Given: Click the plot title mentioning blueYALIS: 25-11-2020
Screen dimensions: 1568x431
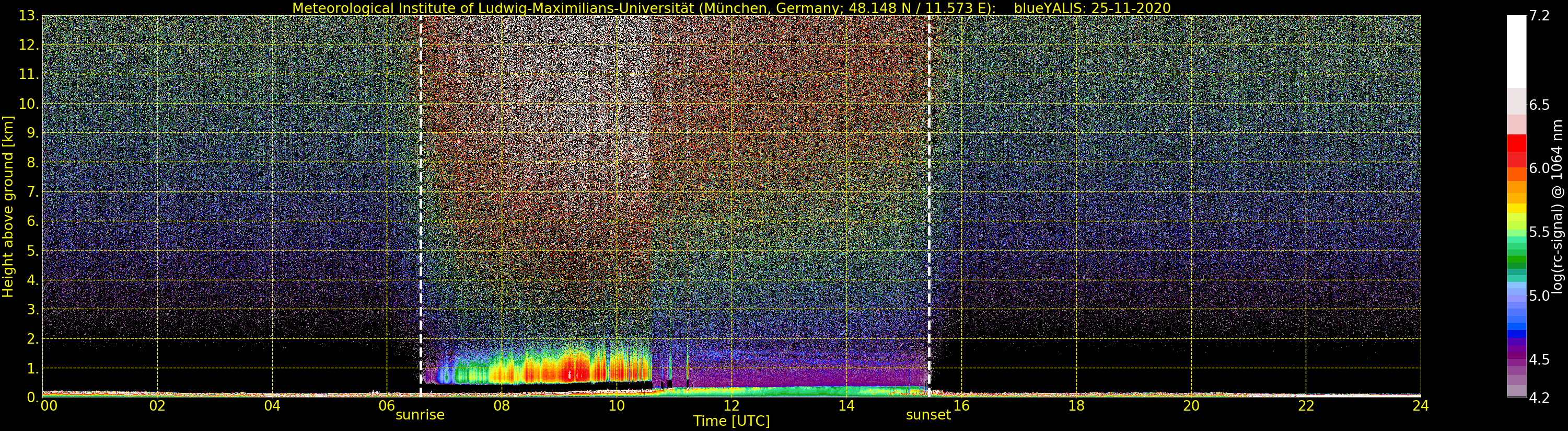Looking at the screenshot, I should [x=731, y=8].
